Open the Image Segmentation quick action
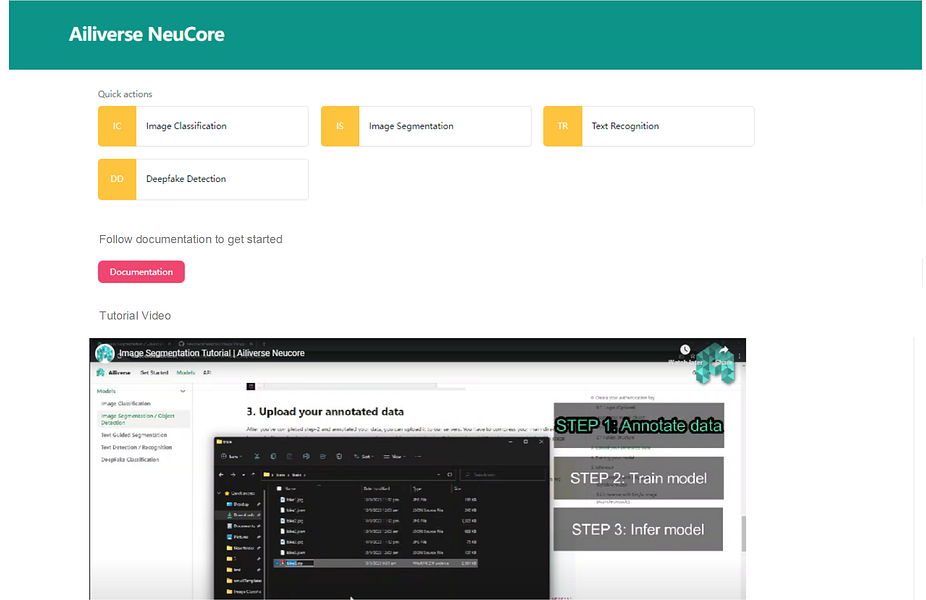926x600 pixels. (x=426, y=126)
